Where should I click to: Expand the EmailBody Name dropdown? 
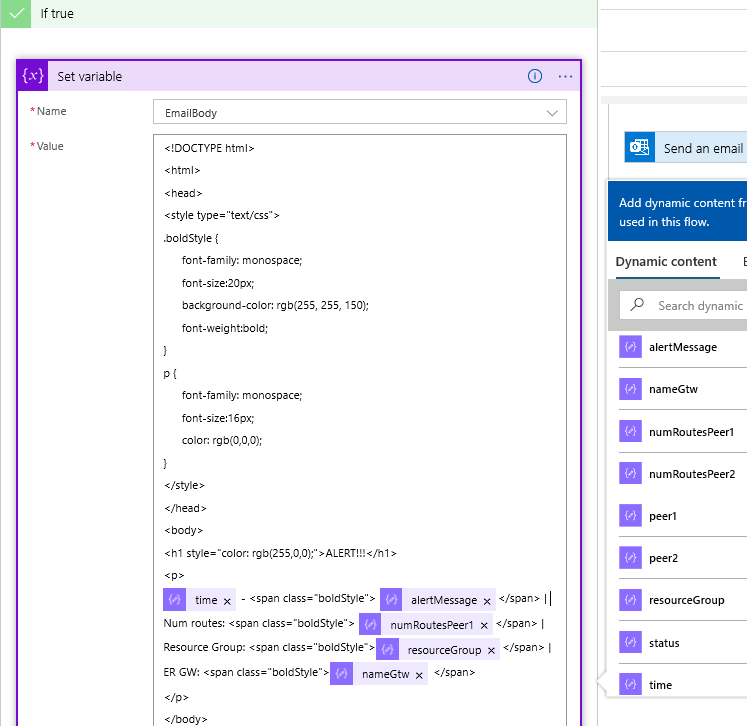(x=552, y=113)
